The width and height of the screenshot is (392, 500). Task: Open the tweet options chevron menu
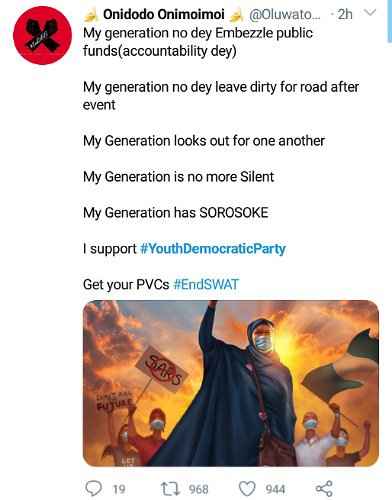click(370, 13)
